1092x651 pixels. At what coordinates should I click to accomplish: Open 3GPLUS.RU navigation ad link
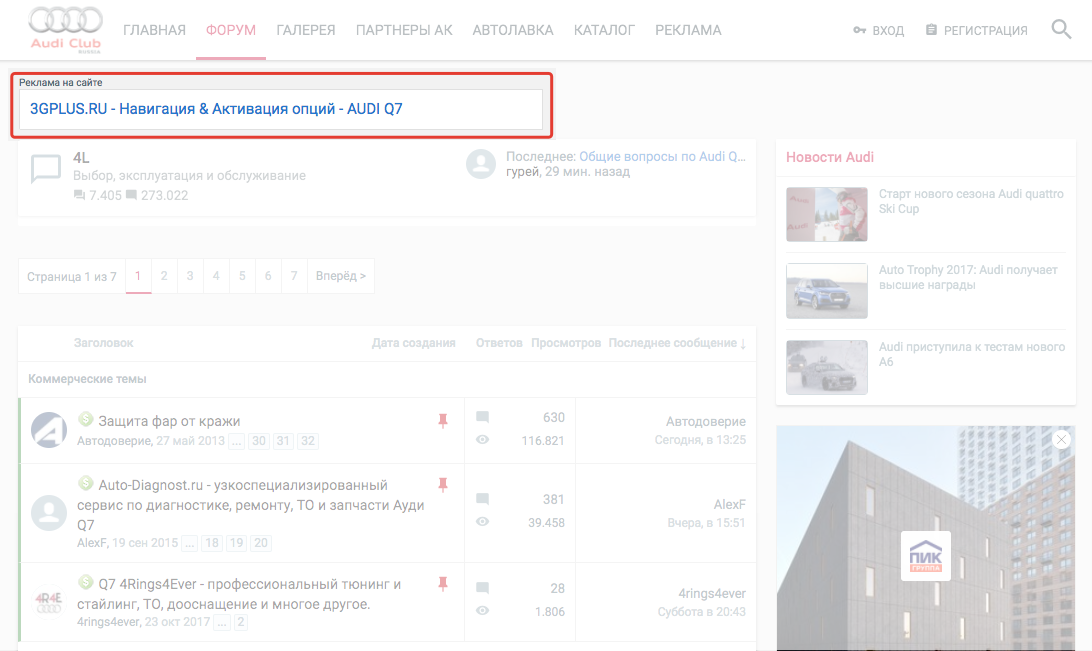tap(216, 109)
